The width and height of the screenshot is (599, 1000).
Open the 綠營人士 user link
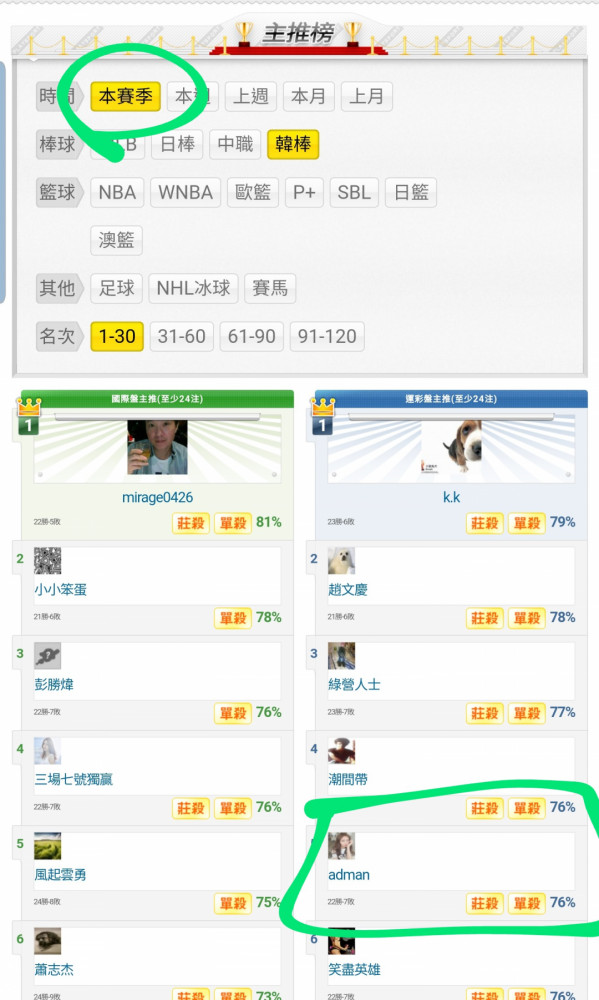click(354, 684)
